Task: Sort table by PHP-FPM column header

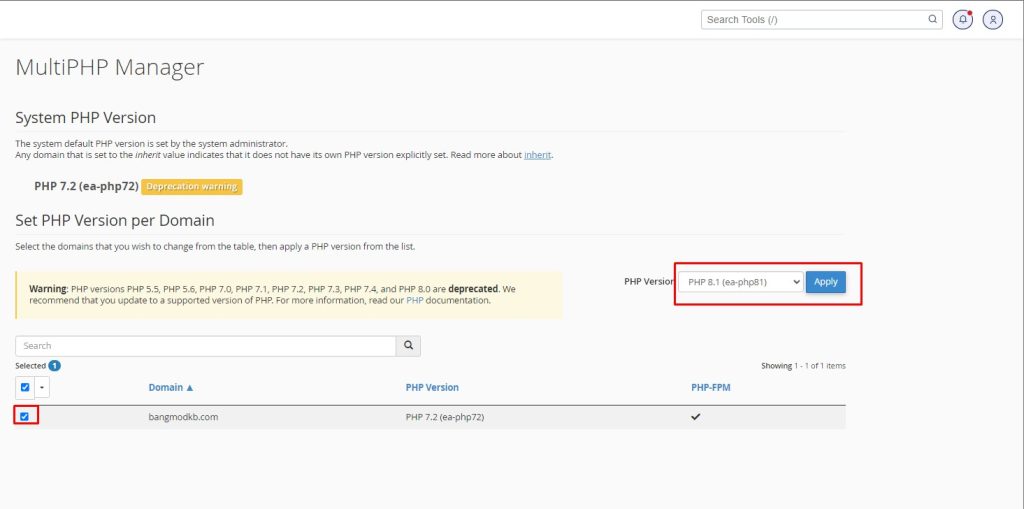Action: click(x=711, y=387)
